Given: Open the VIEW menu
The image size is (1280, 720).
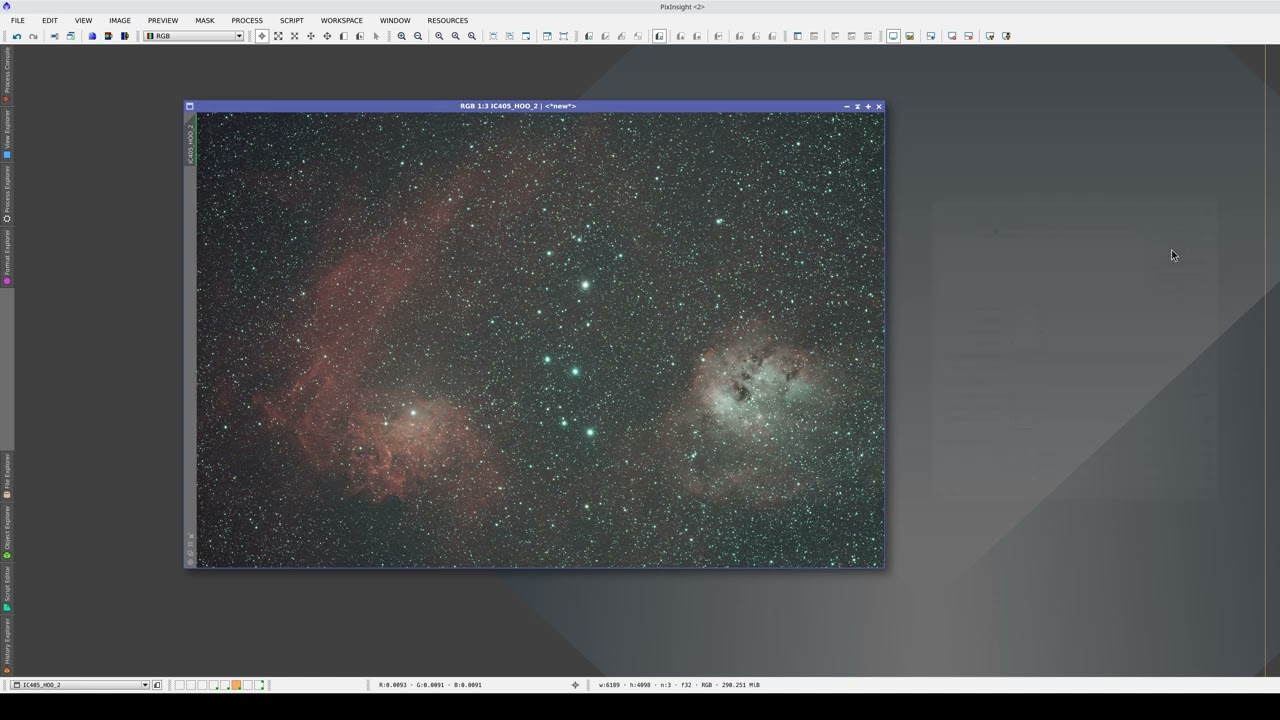Looking at the screenshot, I should coord(84,20).
